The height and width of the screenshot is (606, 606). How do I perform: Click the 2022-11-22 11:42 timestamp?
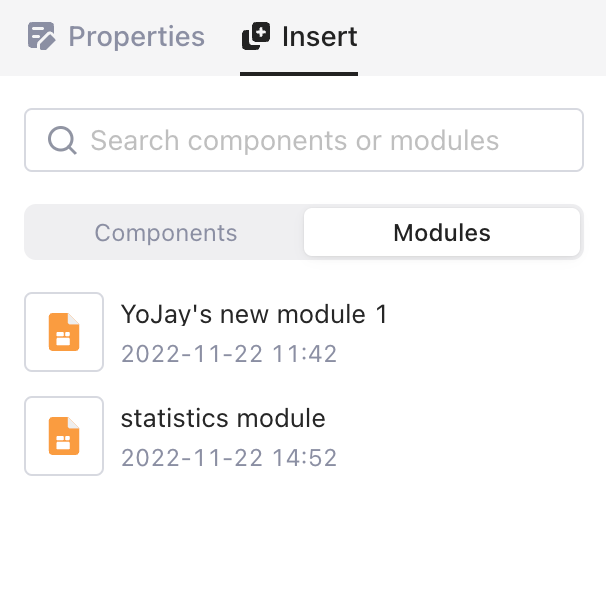pos(229,353)
